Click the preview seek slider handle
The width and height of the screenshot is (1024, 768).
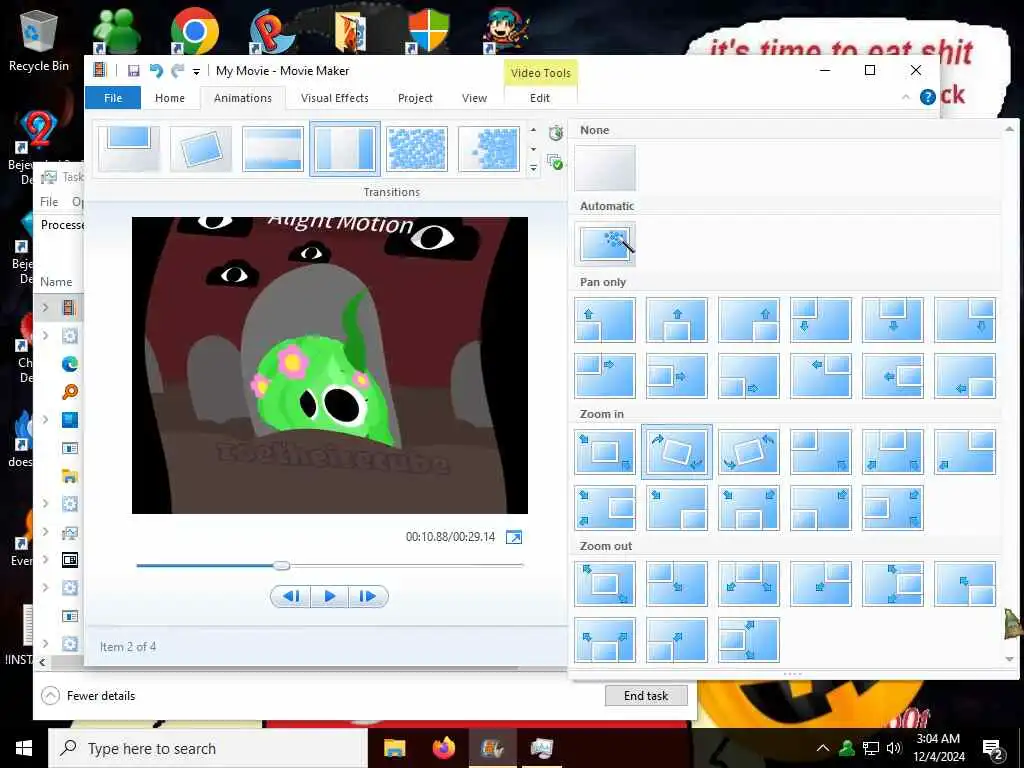(x=281, y=566)
